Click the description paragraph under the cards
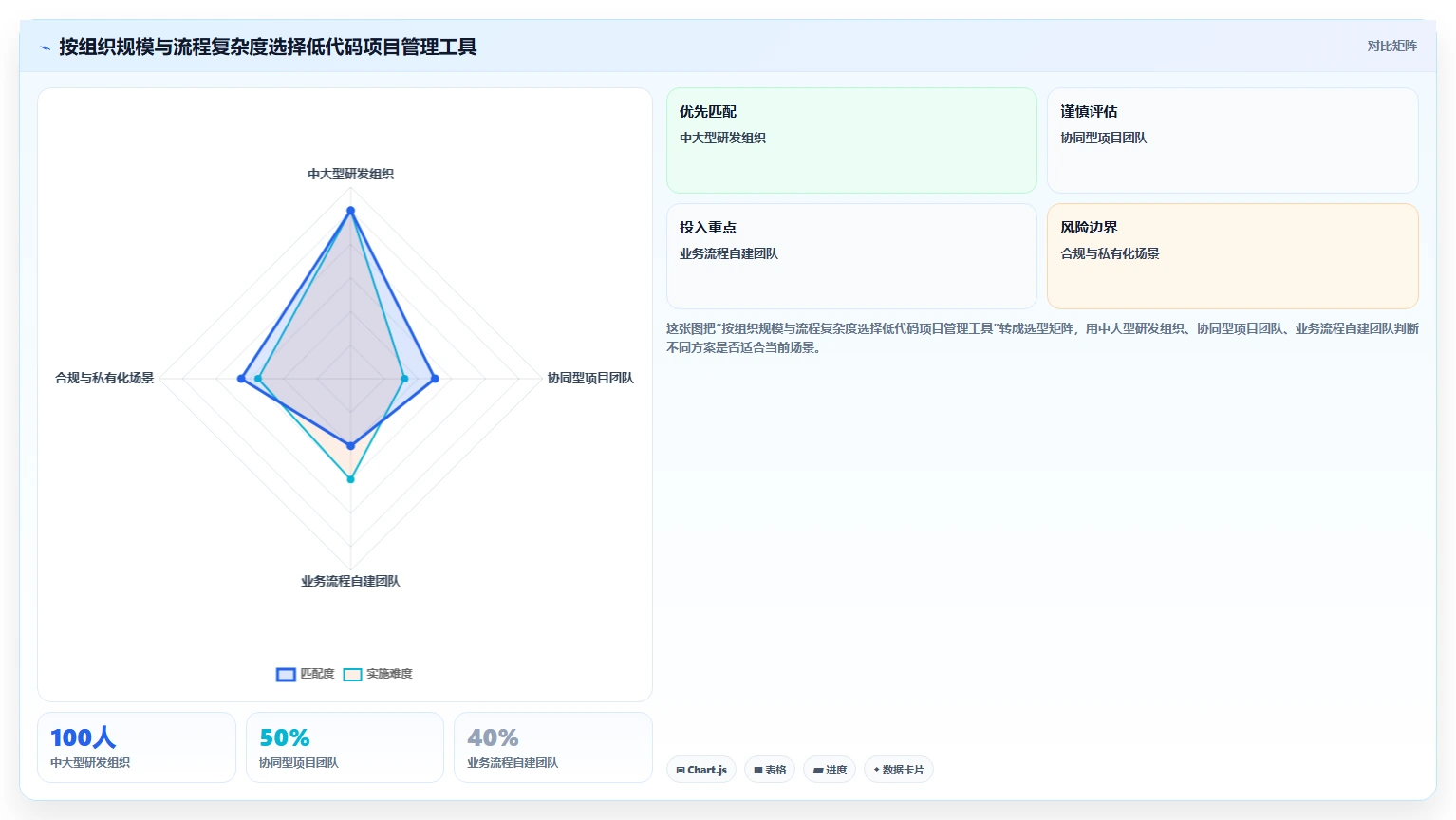The image size is (1456, 820). click(x=1042, y=338)
